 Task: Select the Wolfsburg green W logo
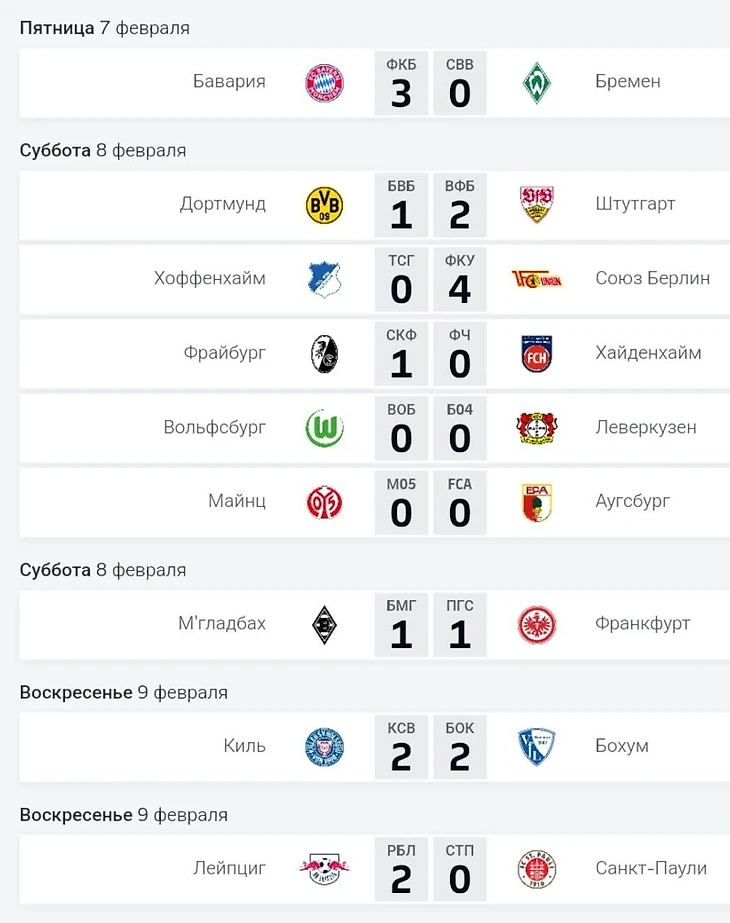[324, 429]
